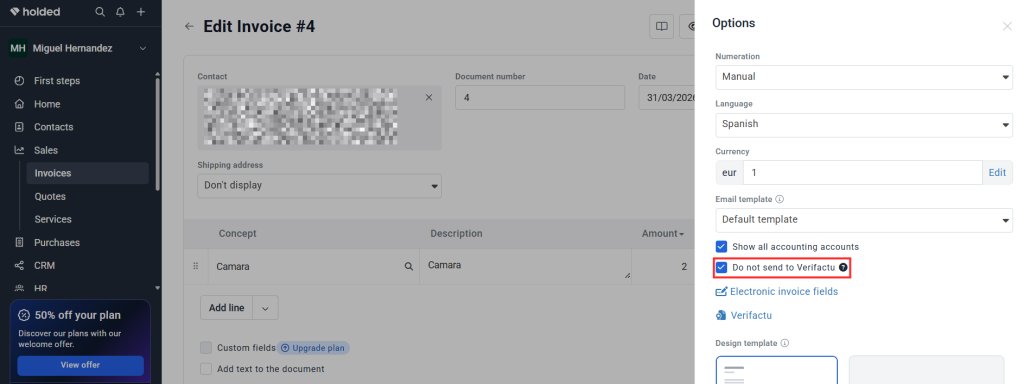1024x384 pixels.
Task: Select Quotes under Sales
Action: coord(50,197)
